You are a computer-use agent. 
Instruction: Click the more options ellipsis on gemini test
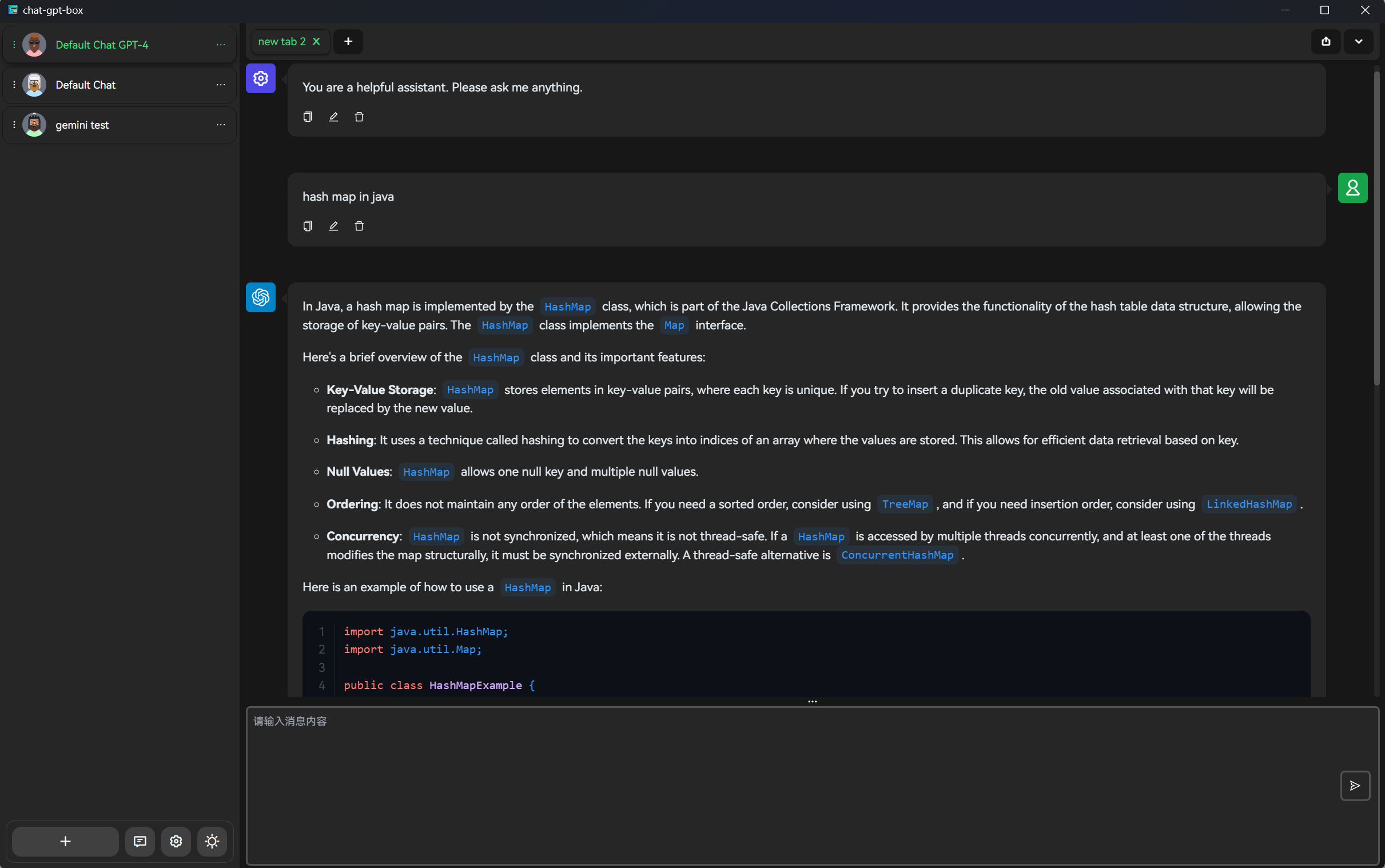click(221, 124)
